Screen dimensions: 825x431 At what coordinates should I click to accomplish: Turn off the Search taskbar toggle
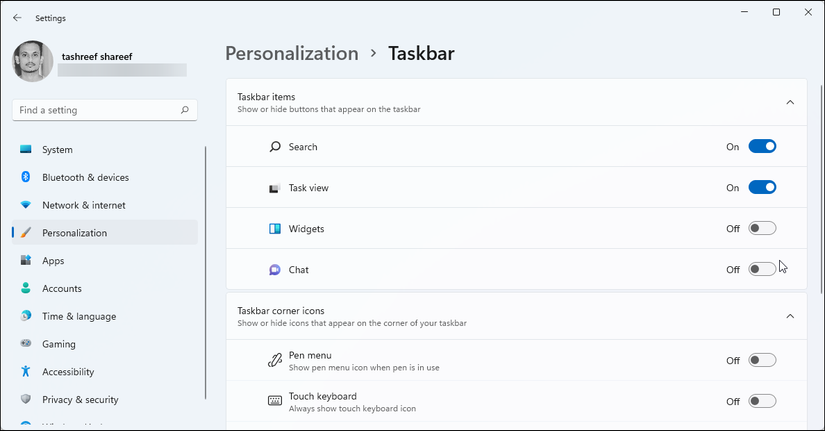762,147
